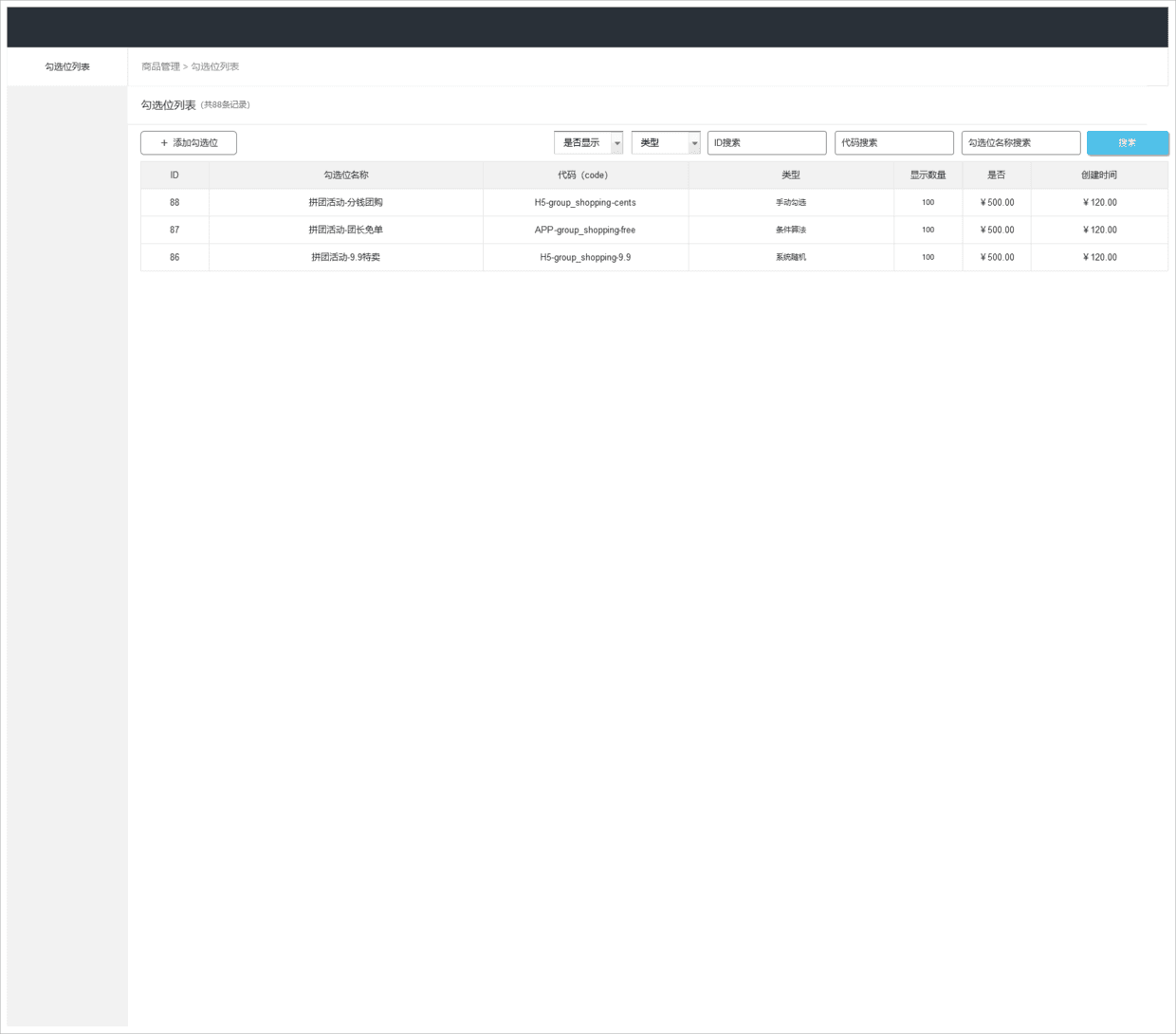Focus the 勾选位名称搜索 input field
The width and height of the screenshot is (1176, 1034).
[1020, 142]
